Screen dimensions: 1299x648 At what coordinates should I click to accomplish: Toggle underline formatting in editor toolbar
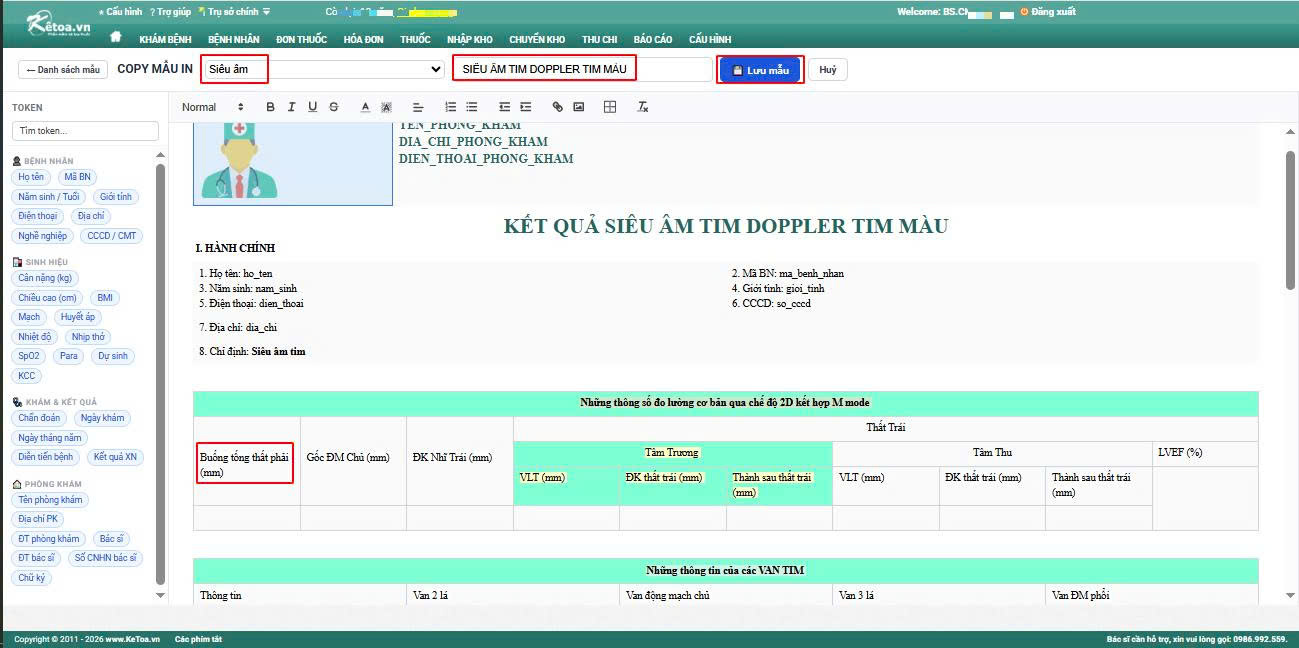312,107
